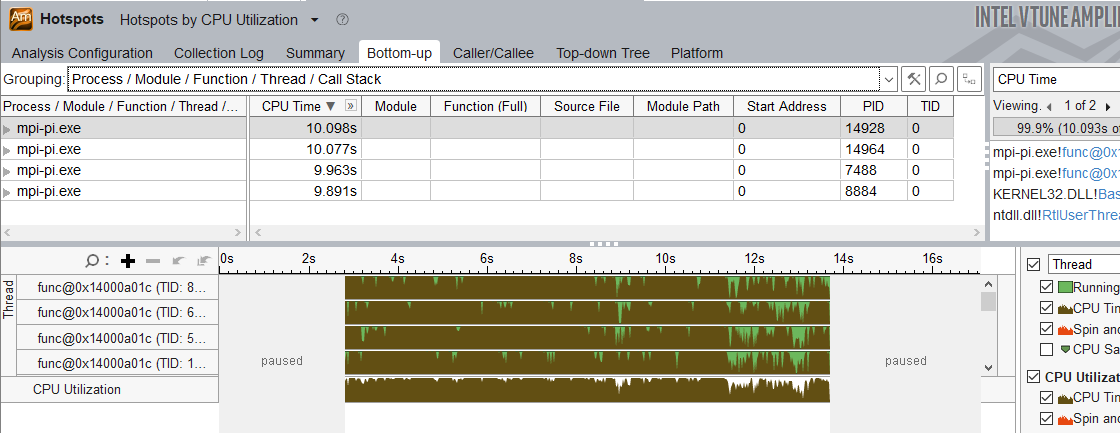Uncheck the Running checkbox
Viewport: 1120px width, 433px height.
tap(1046, 287)
